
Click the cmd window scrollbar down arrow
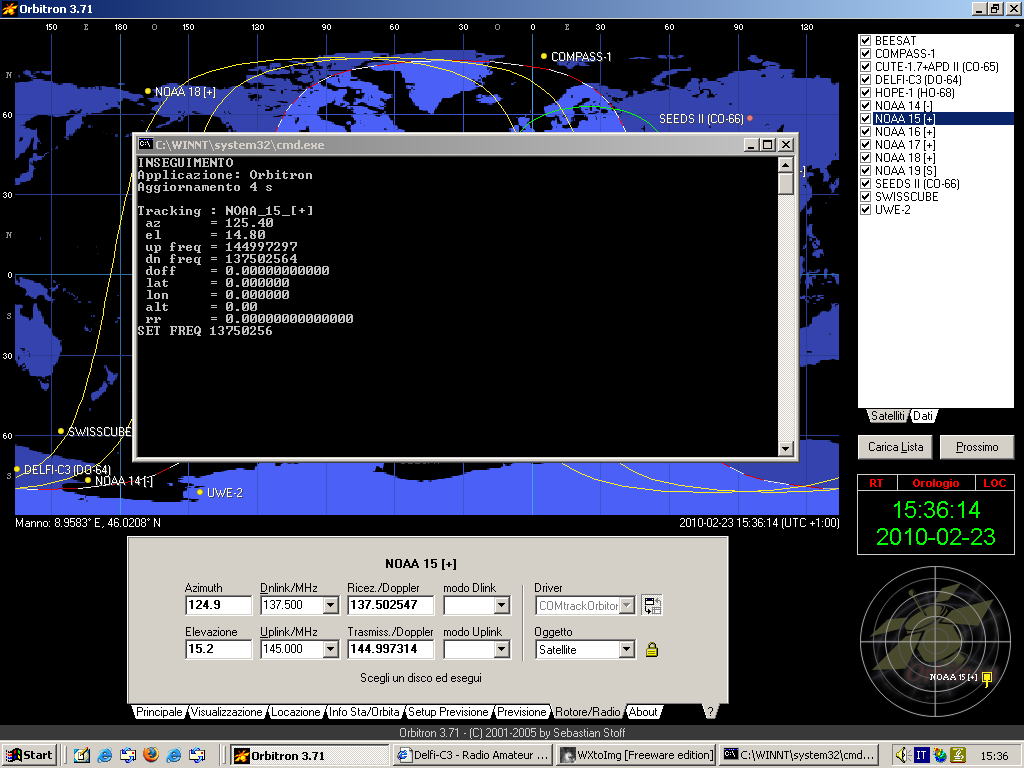coord(786,449)
